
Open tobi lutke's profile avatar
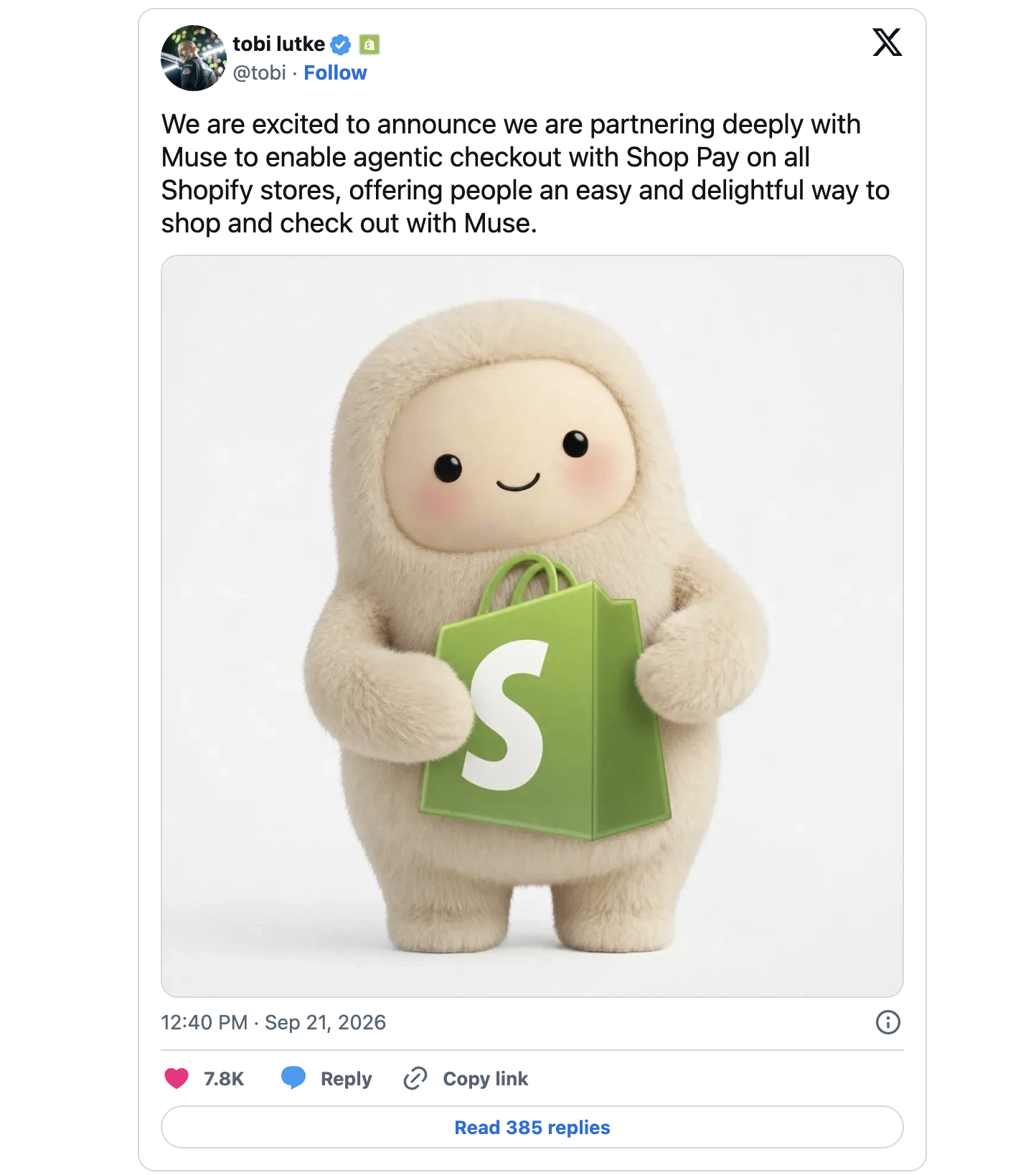tap(194, 58)
